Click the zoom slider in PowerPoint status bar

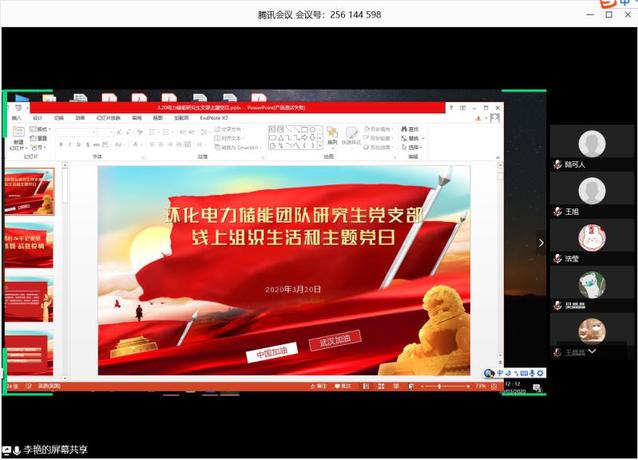(441, 385)
